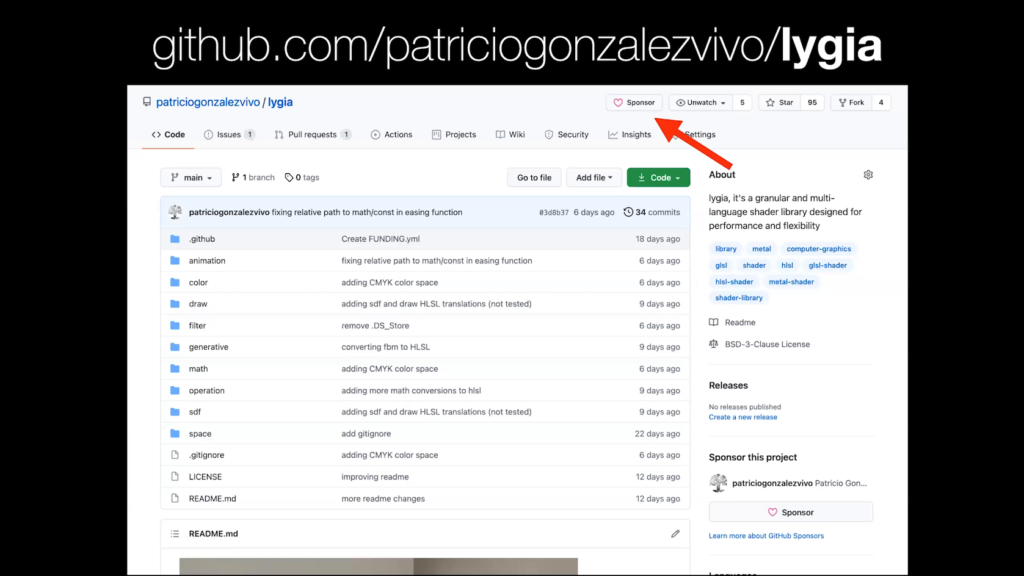The width and height of the screenshot is (1024, 576).
Task: Open the Insights tab
Action: 630,135
